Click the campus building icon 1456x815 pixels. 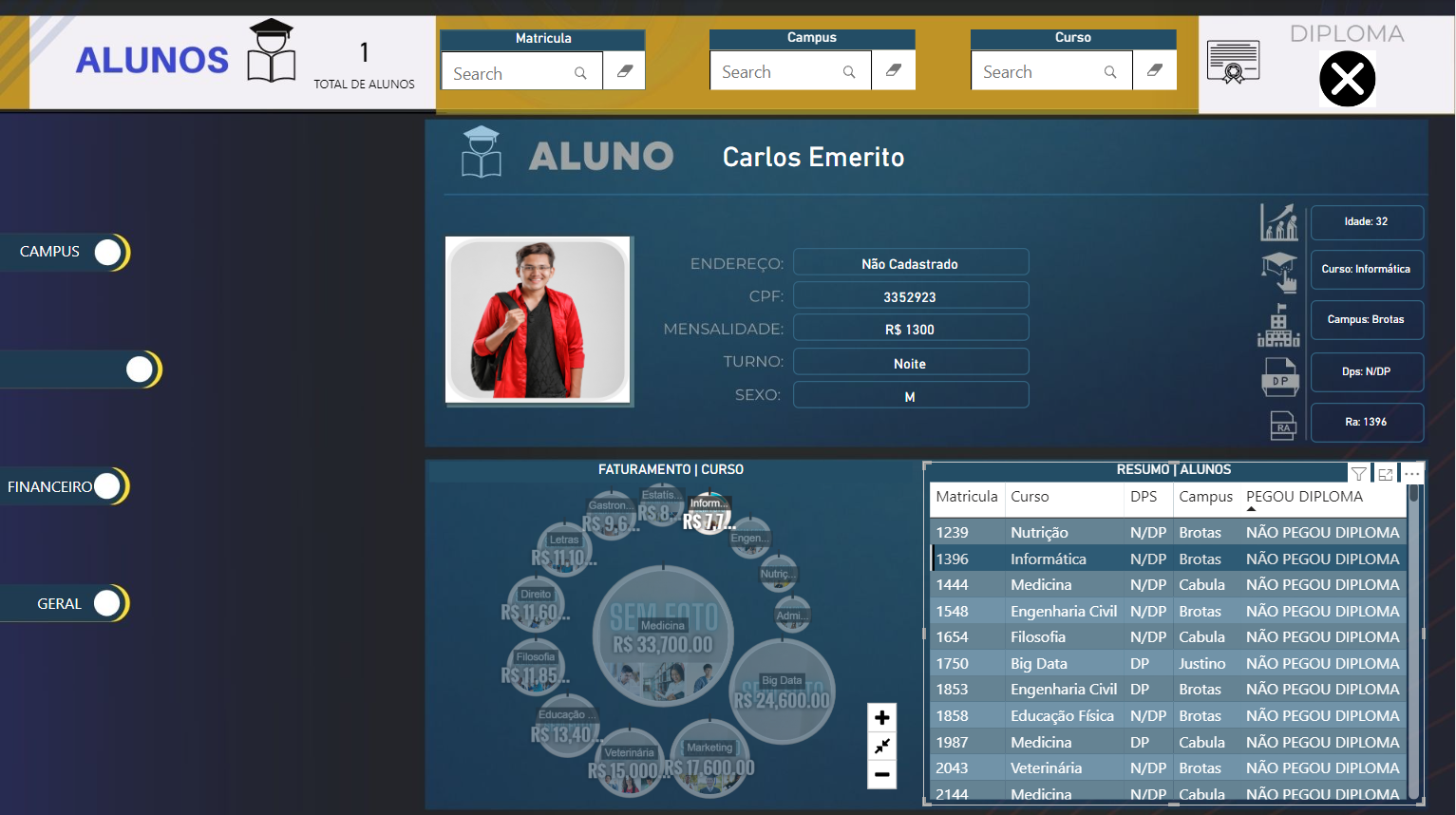pos(1278,324)
